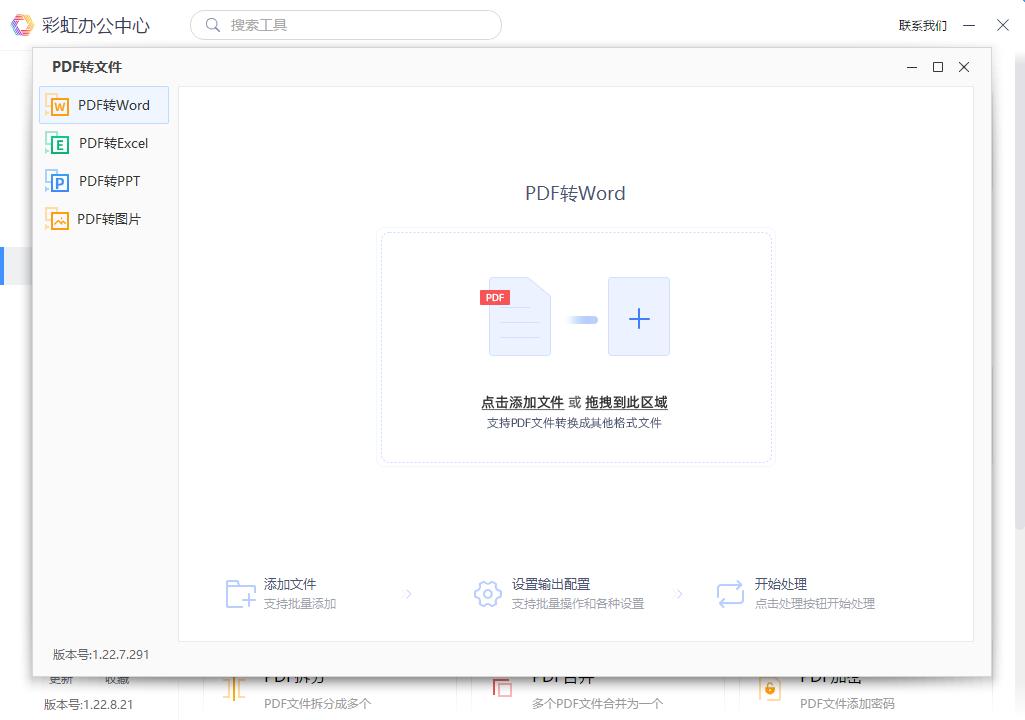This screenshot has width=1025, height=720.
Task: Start processing with the 开始处理 icon
Action: click(729, 593)
